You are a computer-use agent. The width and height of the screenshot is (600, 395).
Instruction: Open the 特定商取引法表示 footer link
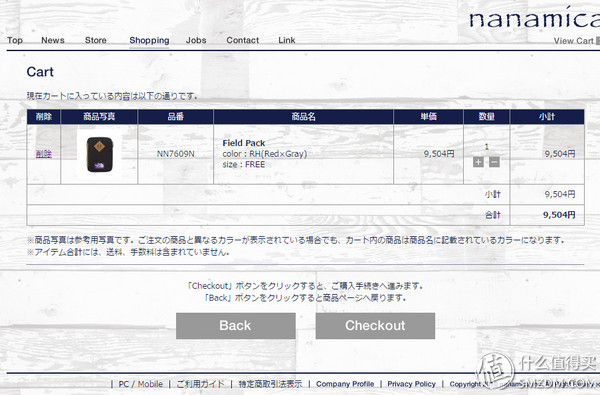pyautogui.click(x=271, y=384)
